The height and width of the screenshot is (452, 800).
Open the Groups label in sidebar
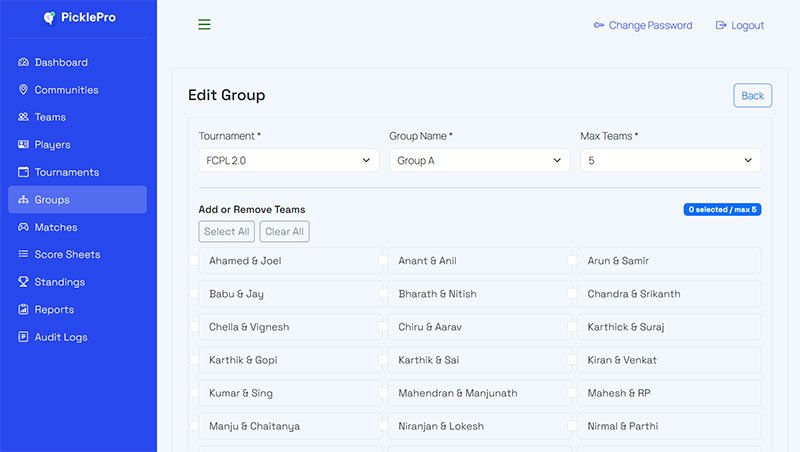click(x=52, y=199)
